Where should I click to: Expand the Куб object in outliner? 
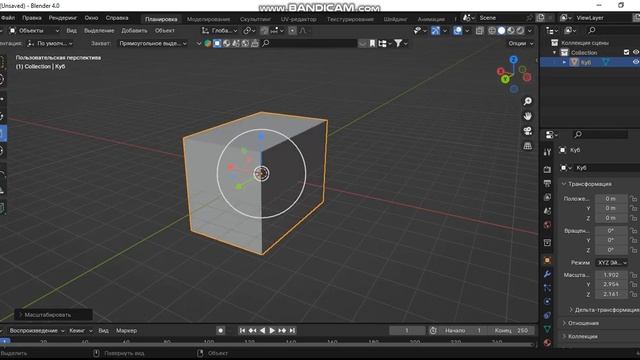[564, 62]
